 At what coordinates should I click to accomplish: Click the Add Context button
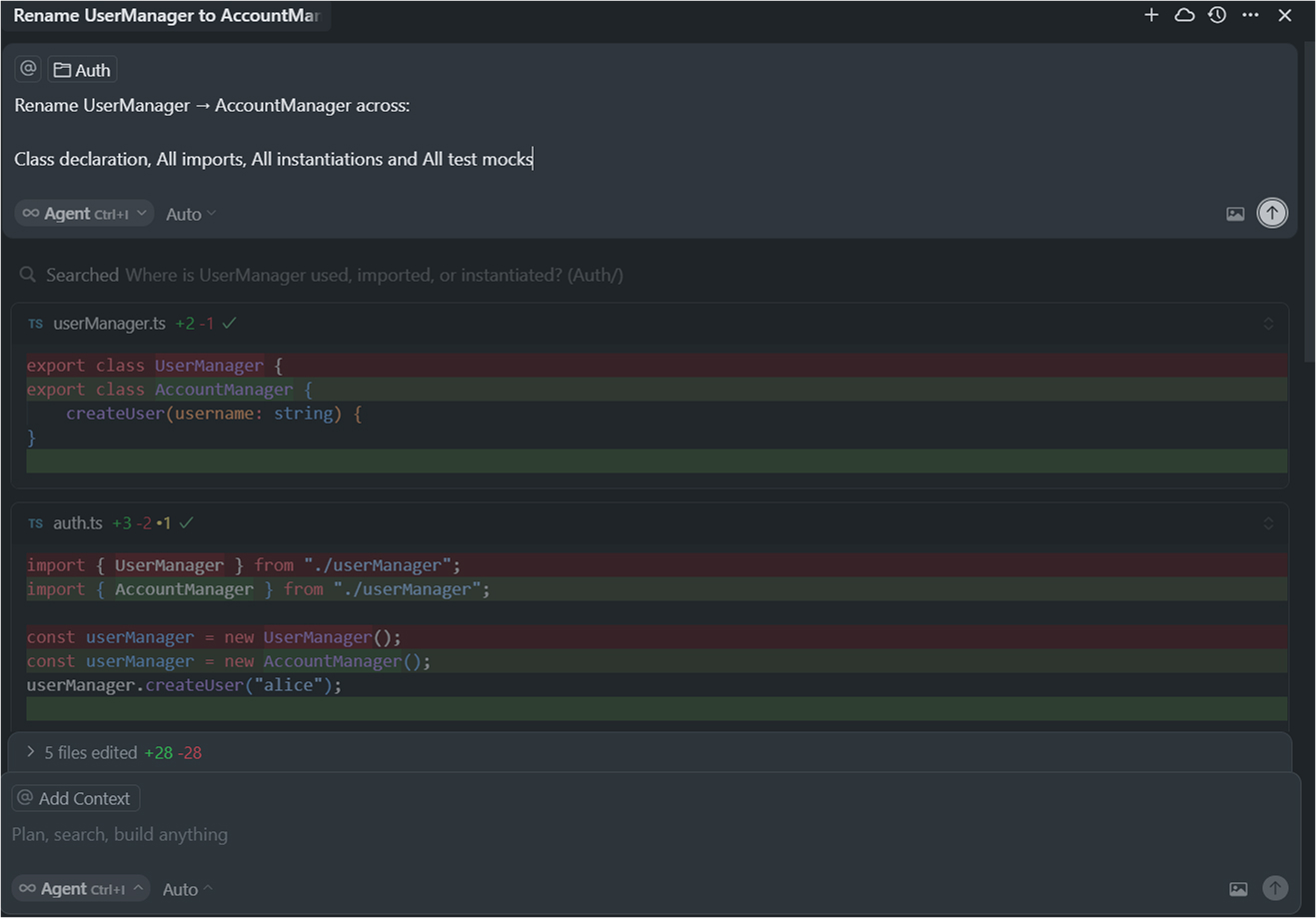click(76, 798)
